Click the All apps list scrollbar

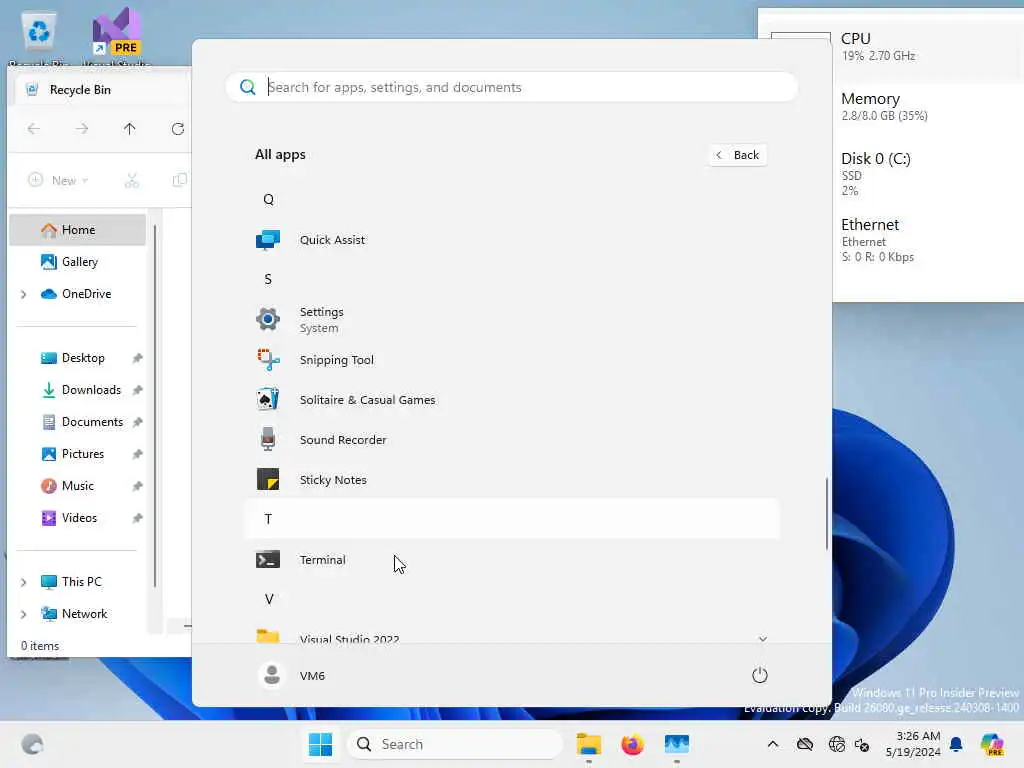[827, 514]
